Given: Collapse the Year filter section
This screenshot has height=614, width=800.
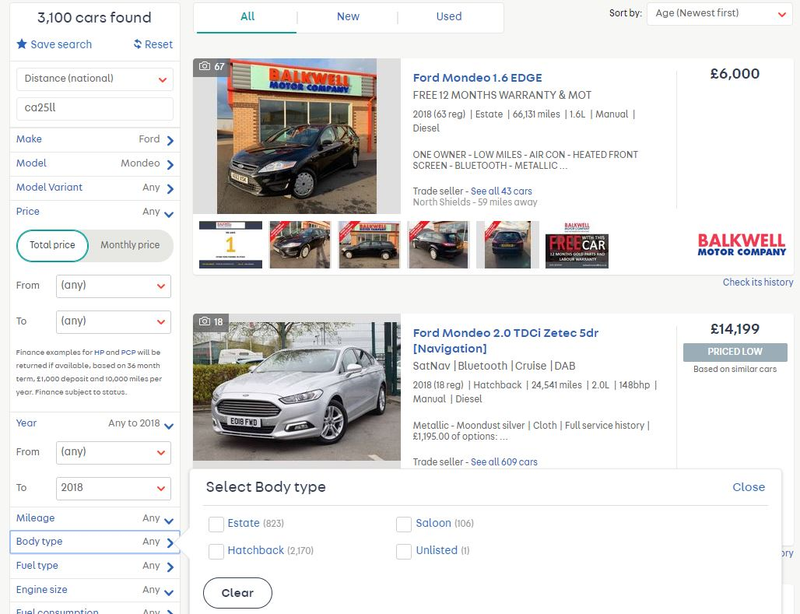Looking at the screenshot, I should click(x=95, y=423).
